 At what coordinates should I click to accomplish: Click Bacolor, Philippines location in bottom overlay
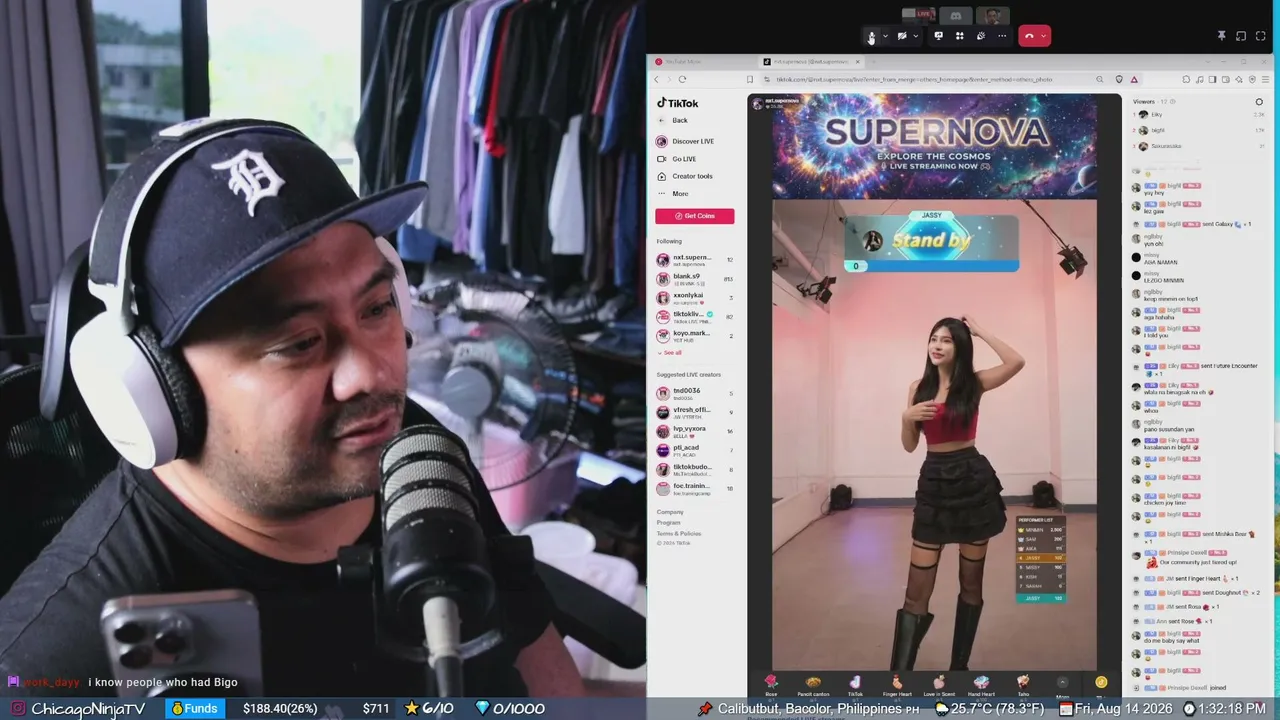coord(808,708)
